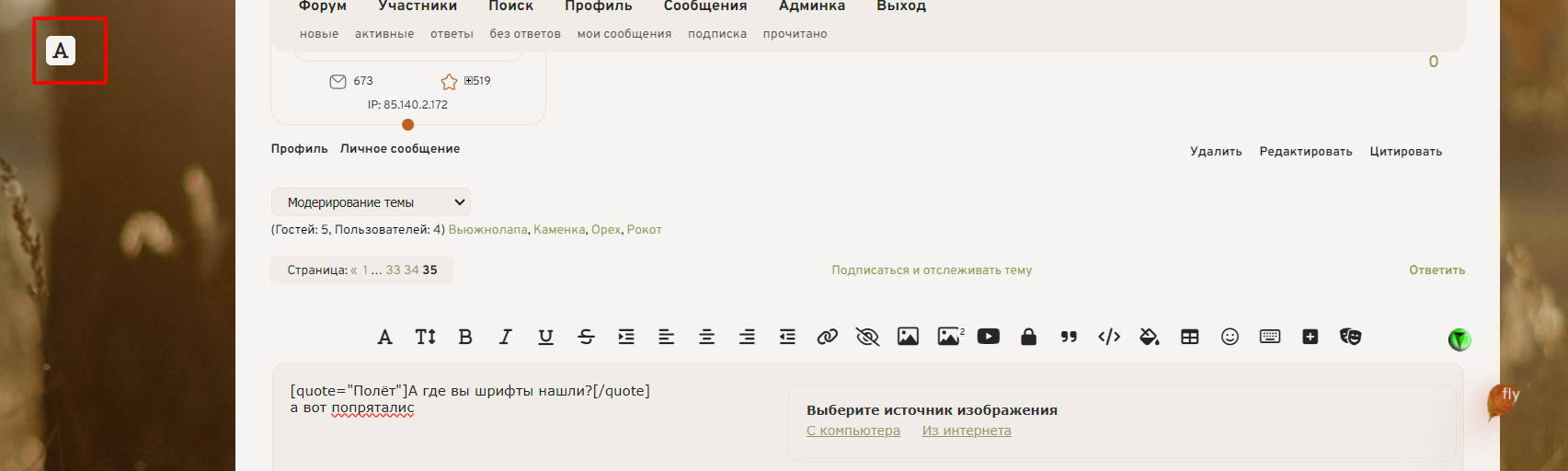Insert hidden text with crossed-eye icon
Image resolution: width=1568 pixels, height=471 pixels.
(867, 337)
